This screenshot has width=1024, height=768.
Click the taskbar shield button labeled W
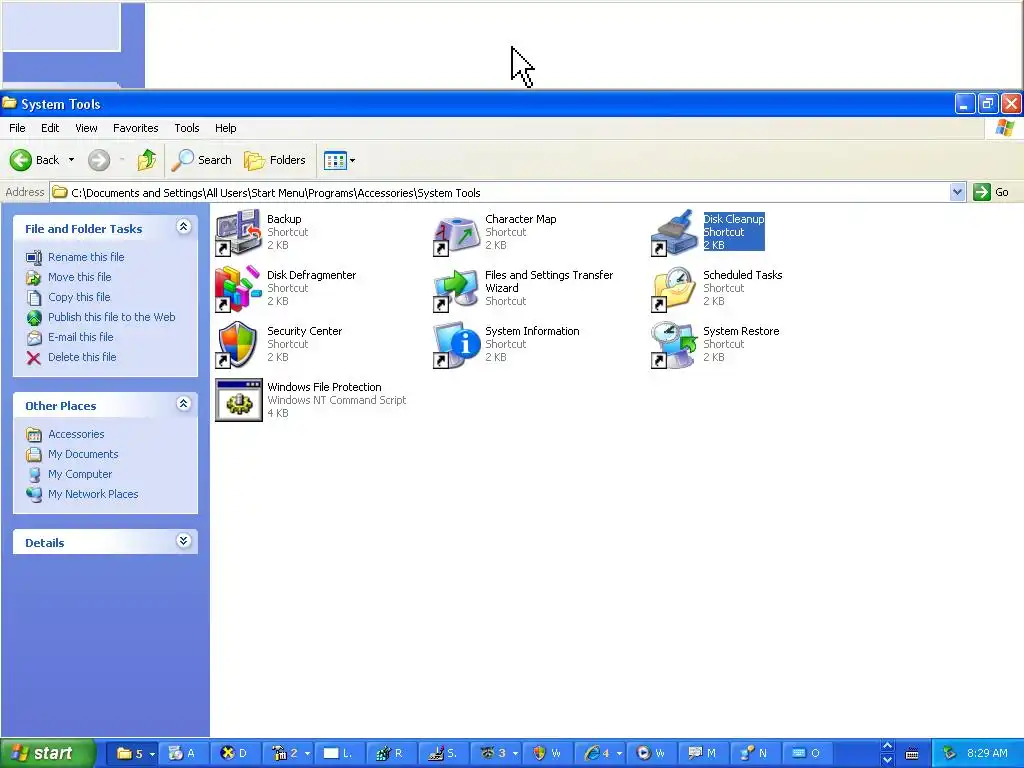(x=547, y=754)
